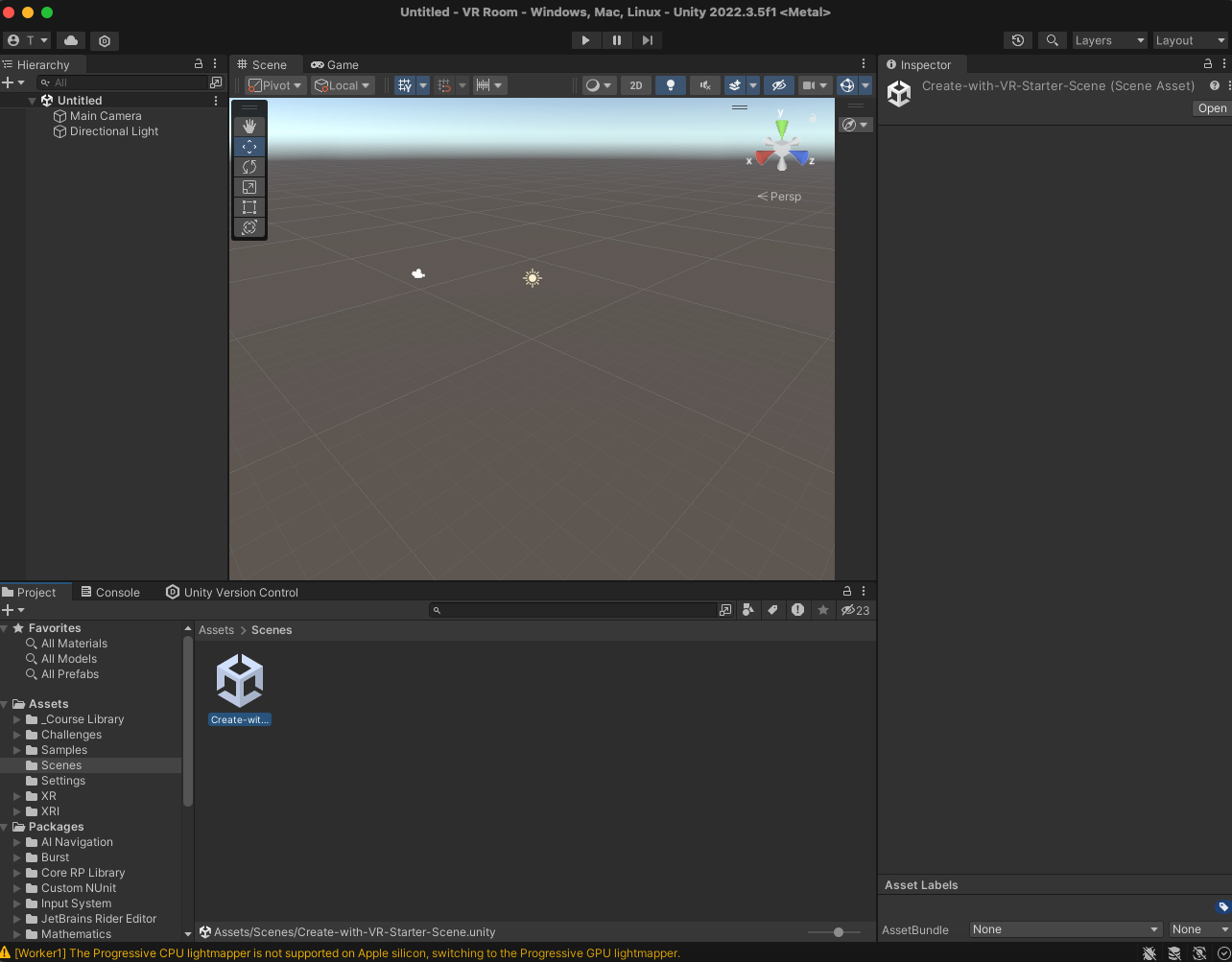Open Project search window icon

click(x=725, y=610)
